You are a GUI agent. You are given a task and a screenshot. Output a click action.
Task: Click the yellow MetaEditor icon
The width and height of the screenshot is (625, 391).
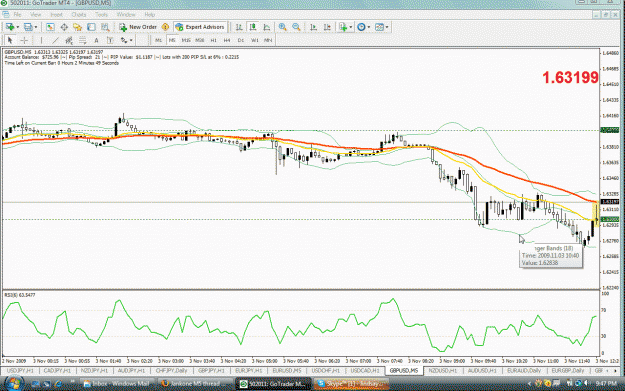(165, 27)
